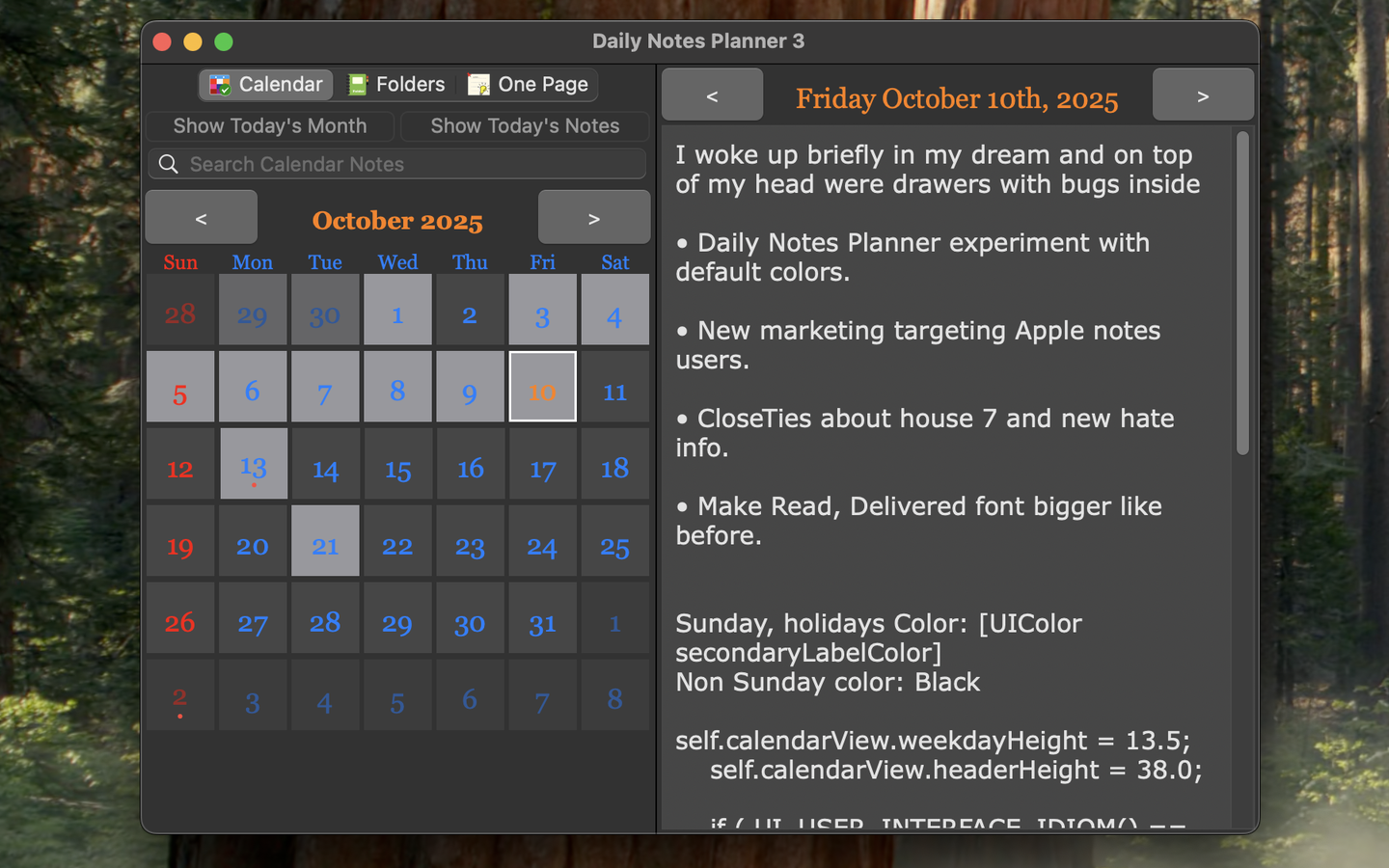Click the One Page note icon
Screen dimensions: 1389x868
(x=478, y=85)
